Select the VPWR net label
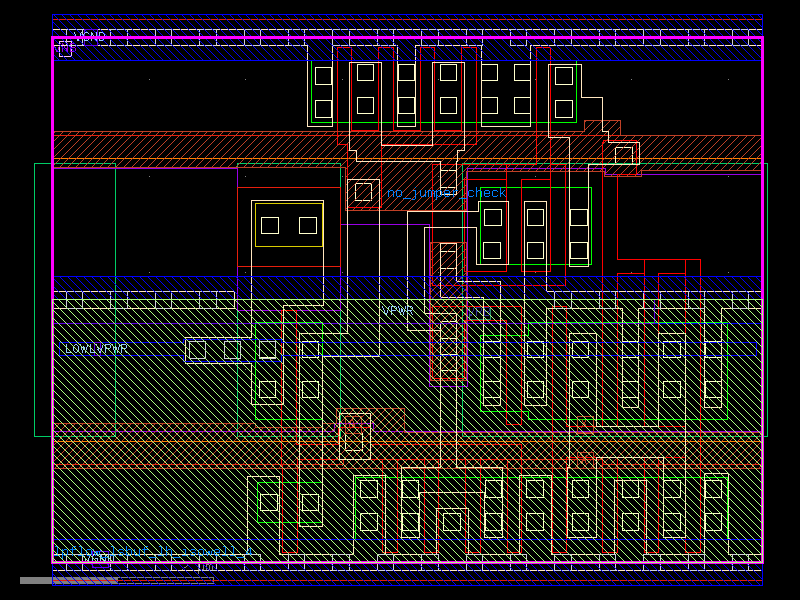 click(x=397, y=311)
